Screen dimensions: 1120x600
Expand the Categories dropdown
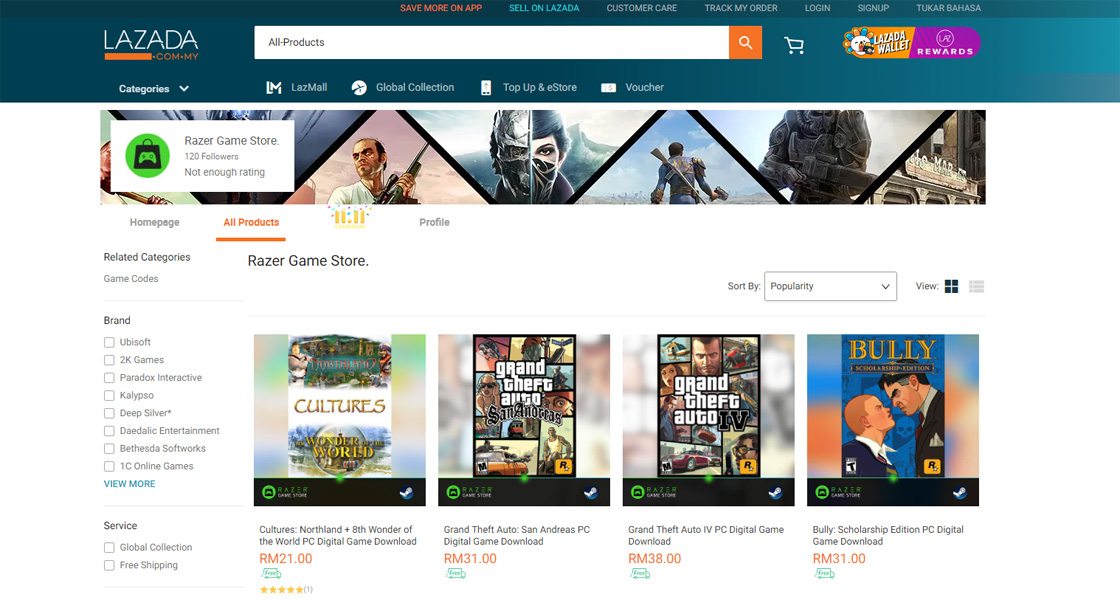[154, 89]
